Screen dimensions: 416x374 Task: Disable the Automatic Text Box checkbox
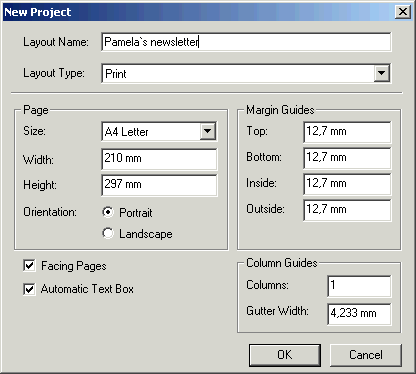[29, 289]
